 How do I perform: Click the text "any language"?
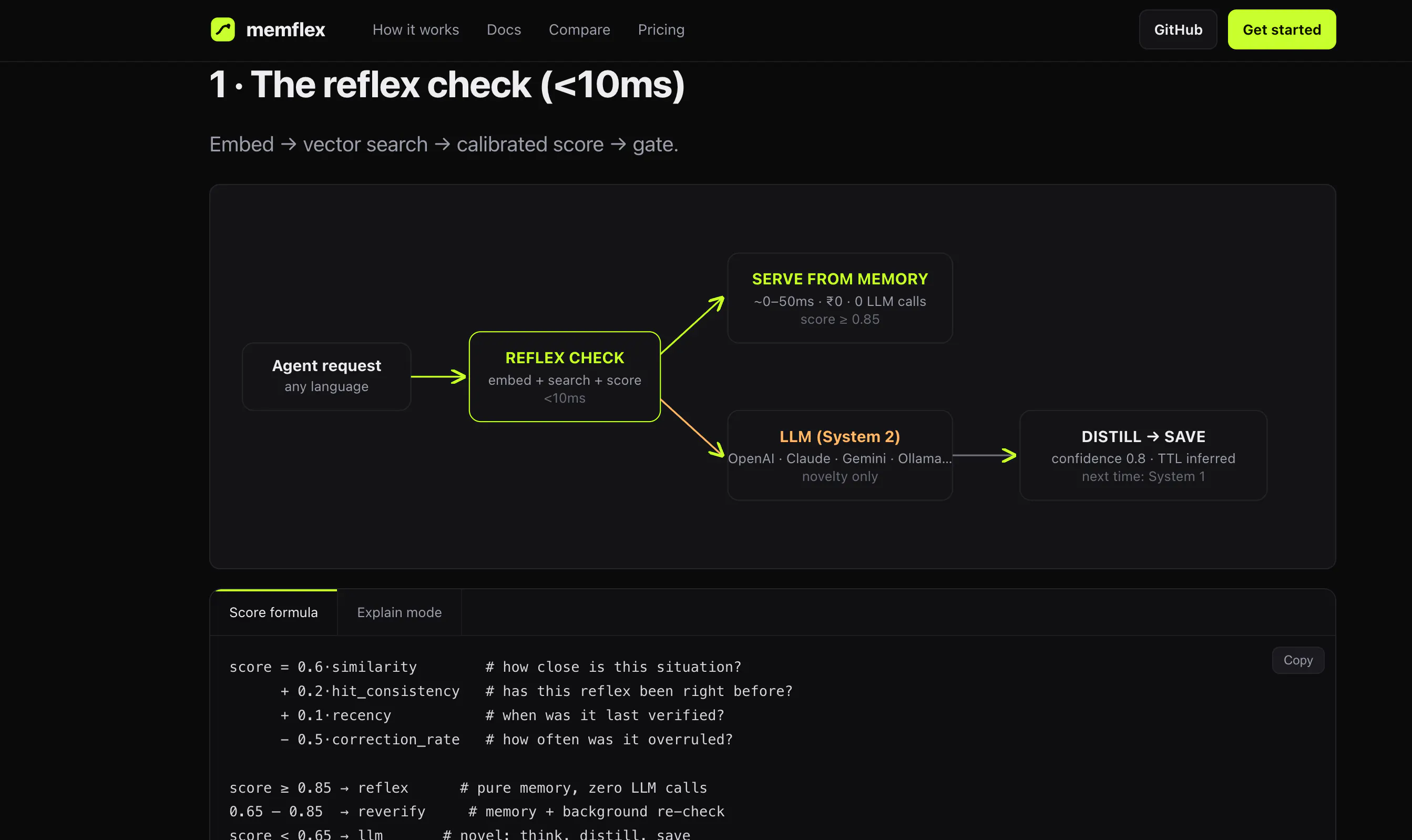pos(326,386)
